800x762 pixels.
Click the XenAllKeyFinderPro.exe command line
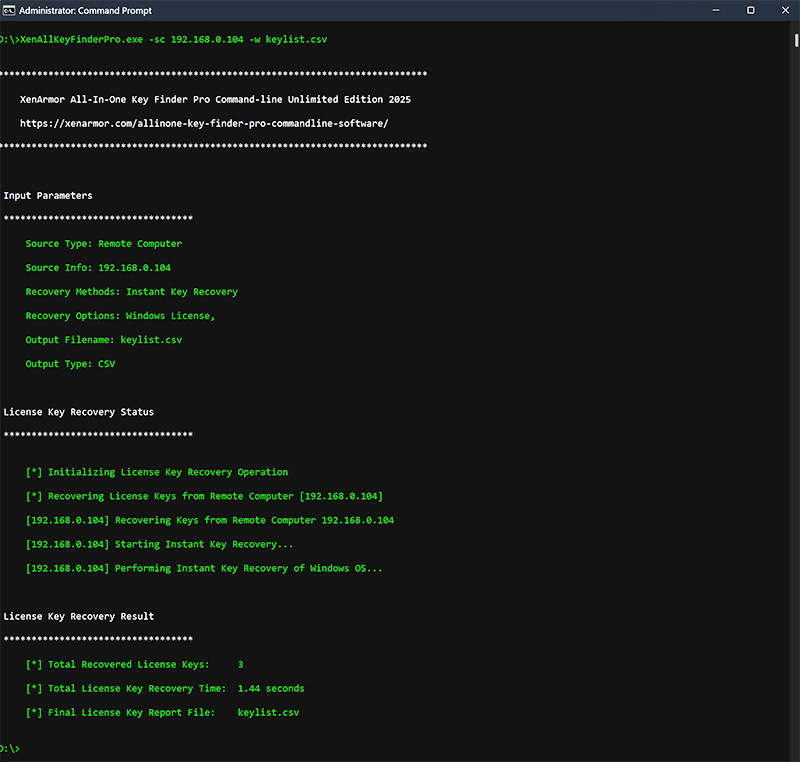tap(163, 39)
